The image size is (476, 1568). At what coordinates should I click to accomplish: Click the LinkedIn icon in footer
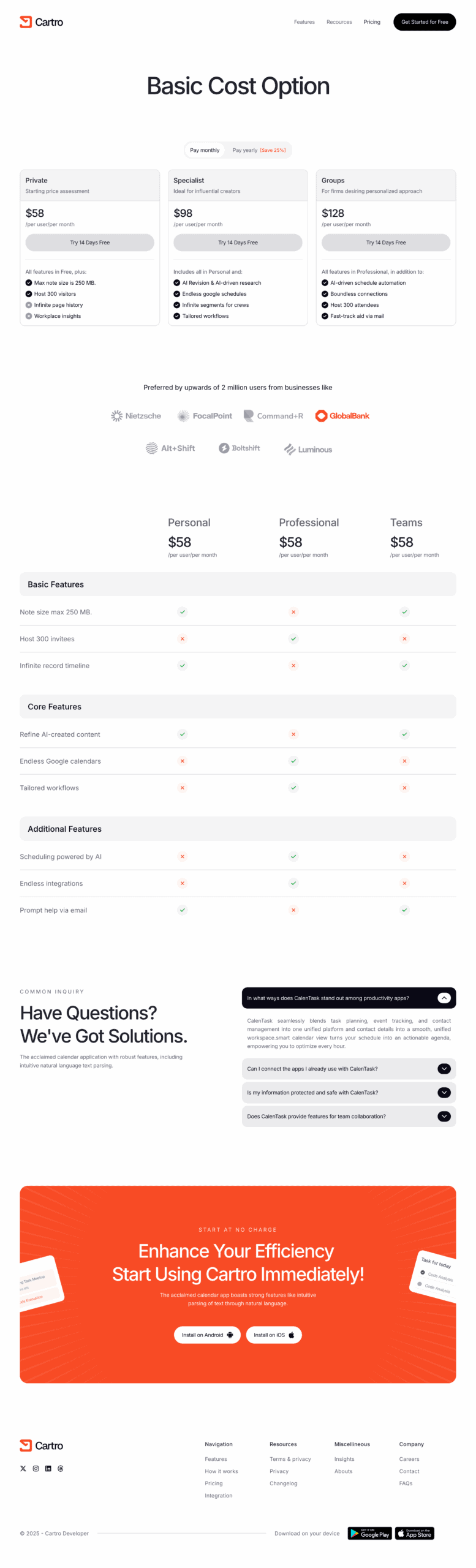click(48, 1468)
